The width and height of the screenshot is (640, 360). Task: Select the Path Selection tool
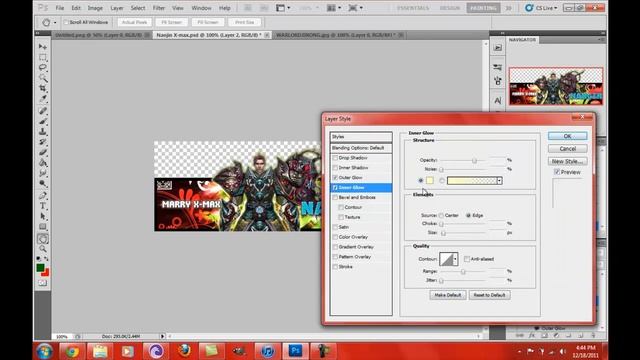click(42, 216)
